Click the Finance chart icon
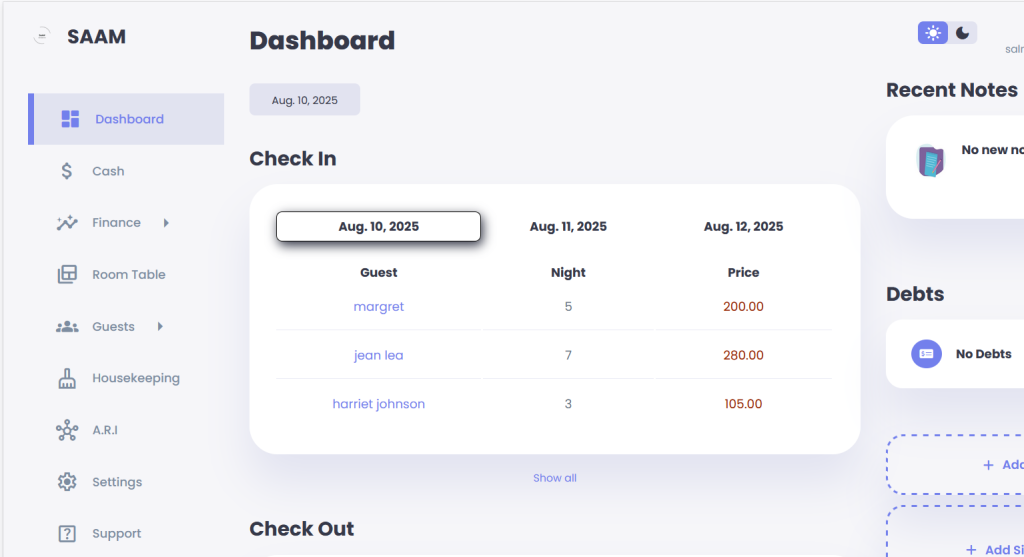 [x=67, y=223]
